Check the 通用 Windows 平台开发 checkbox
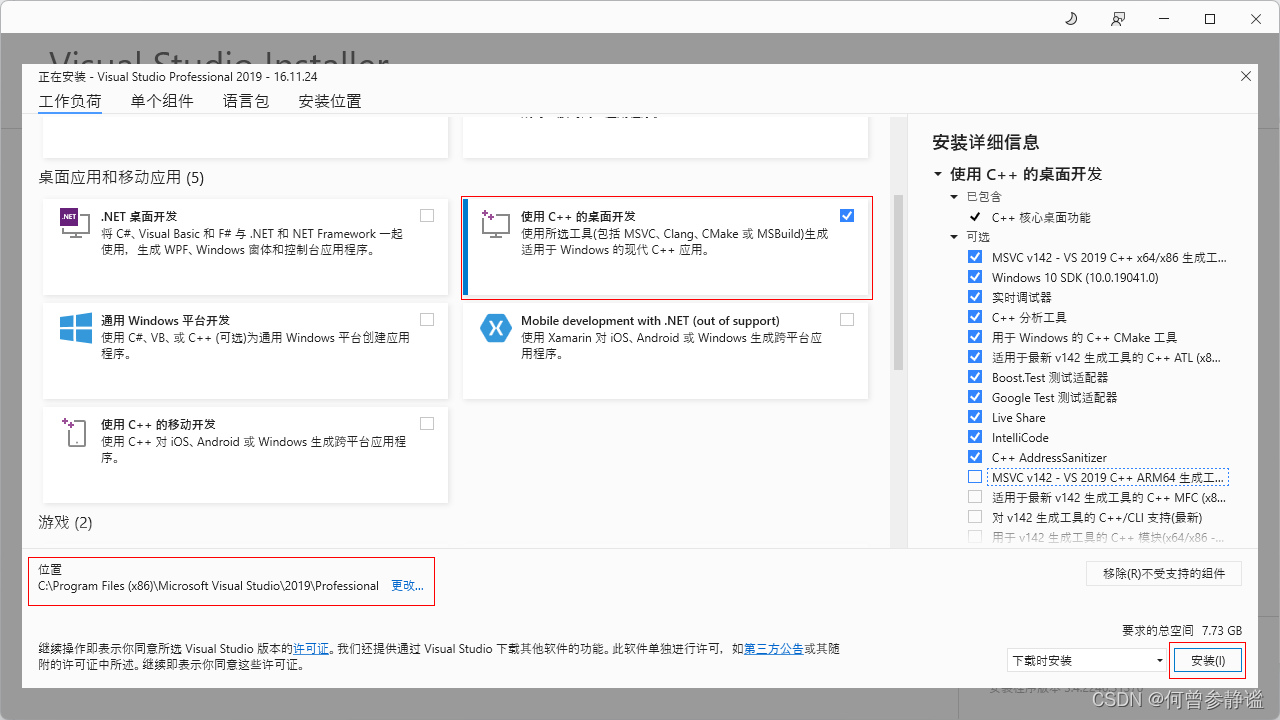 click(427, 319)
